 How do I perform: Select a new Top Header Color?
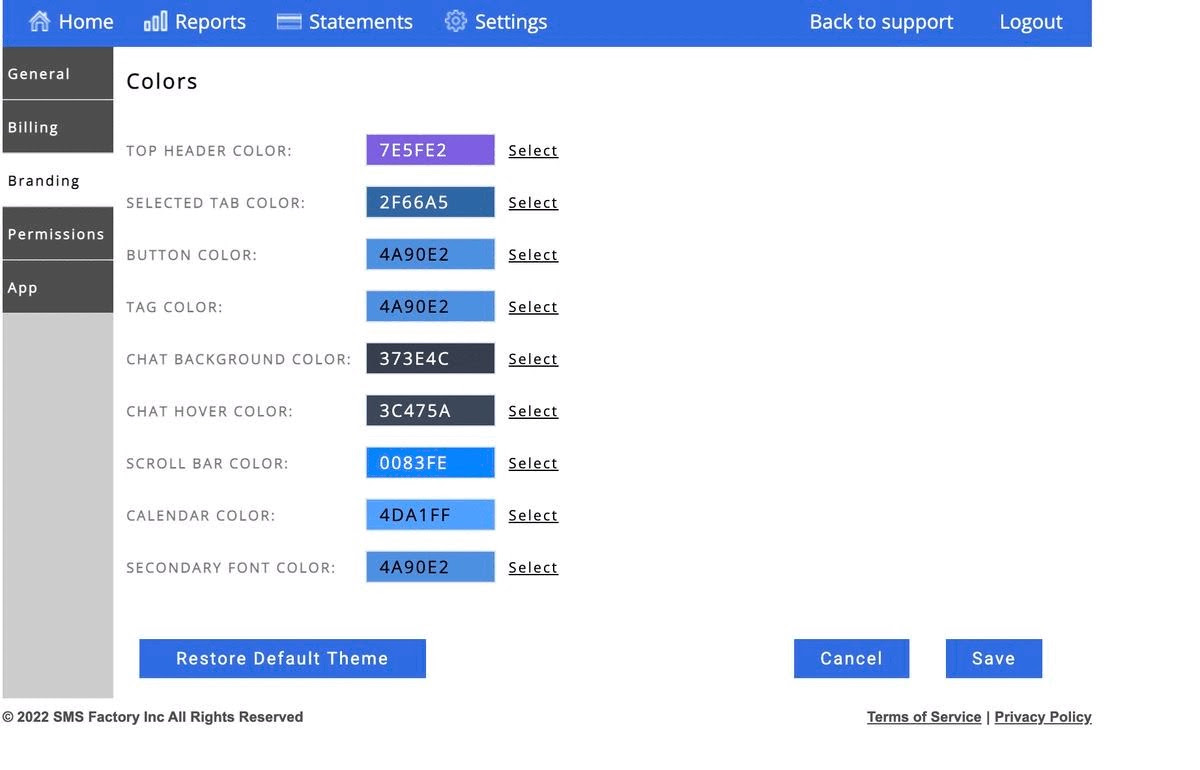(x=533, y=150)
